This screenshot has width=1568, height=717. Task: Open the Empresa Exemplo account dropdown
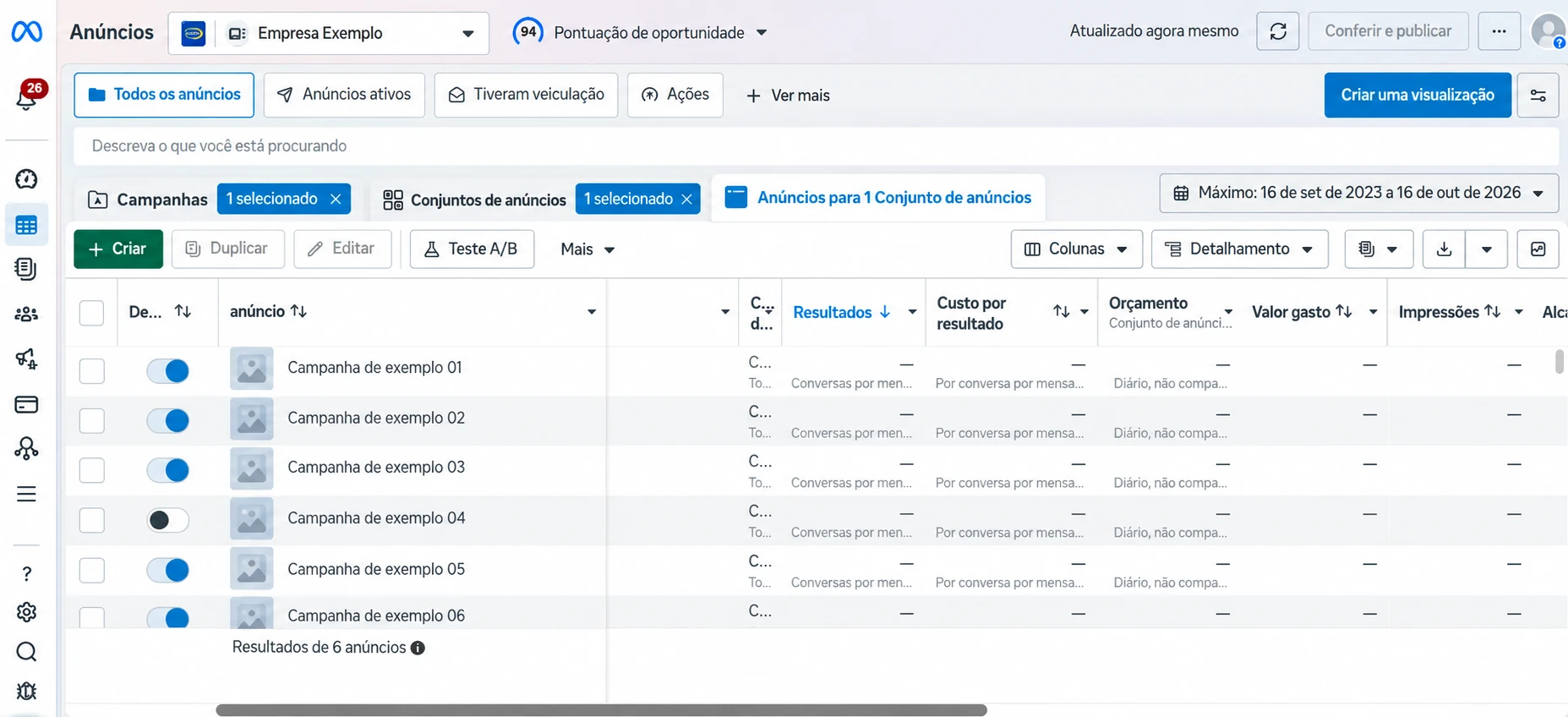[x=329, y=34]
